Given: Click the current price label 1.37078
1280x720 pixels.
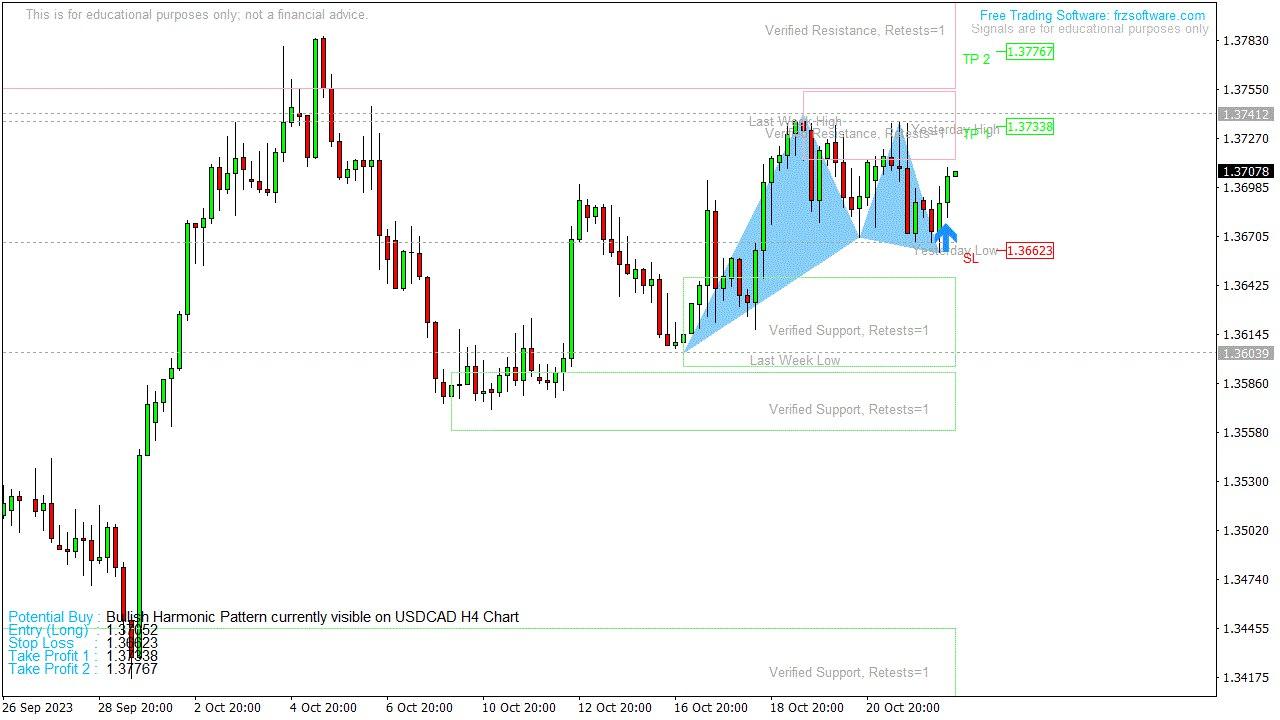Looking at the screenshot, I should pos(1247,171).
